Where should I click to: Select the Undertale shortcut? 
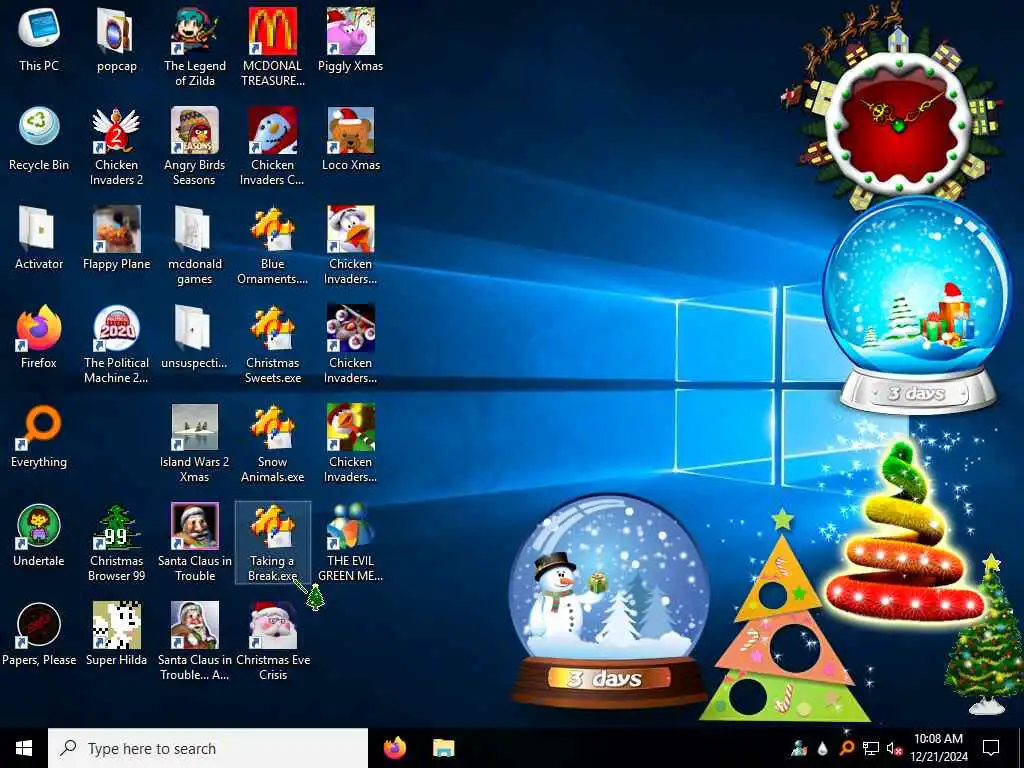pyautogui.click(x=39, y=536)
